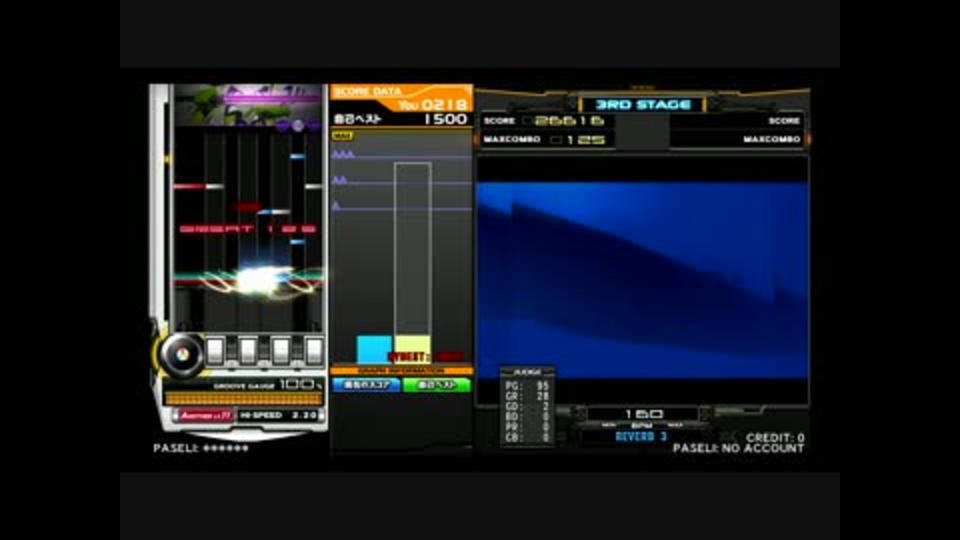The image size is (960, 540).
Task: Click the turntable scratch disc
Action: tap(182, 354)
